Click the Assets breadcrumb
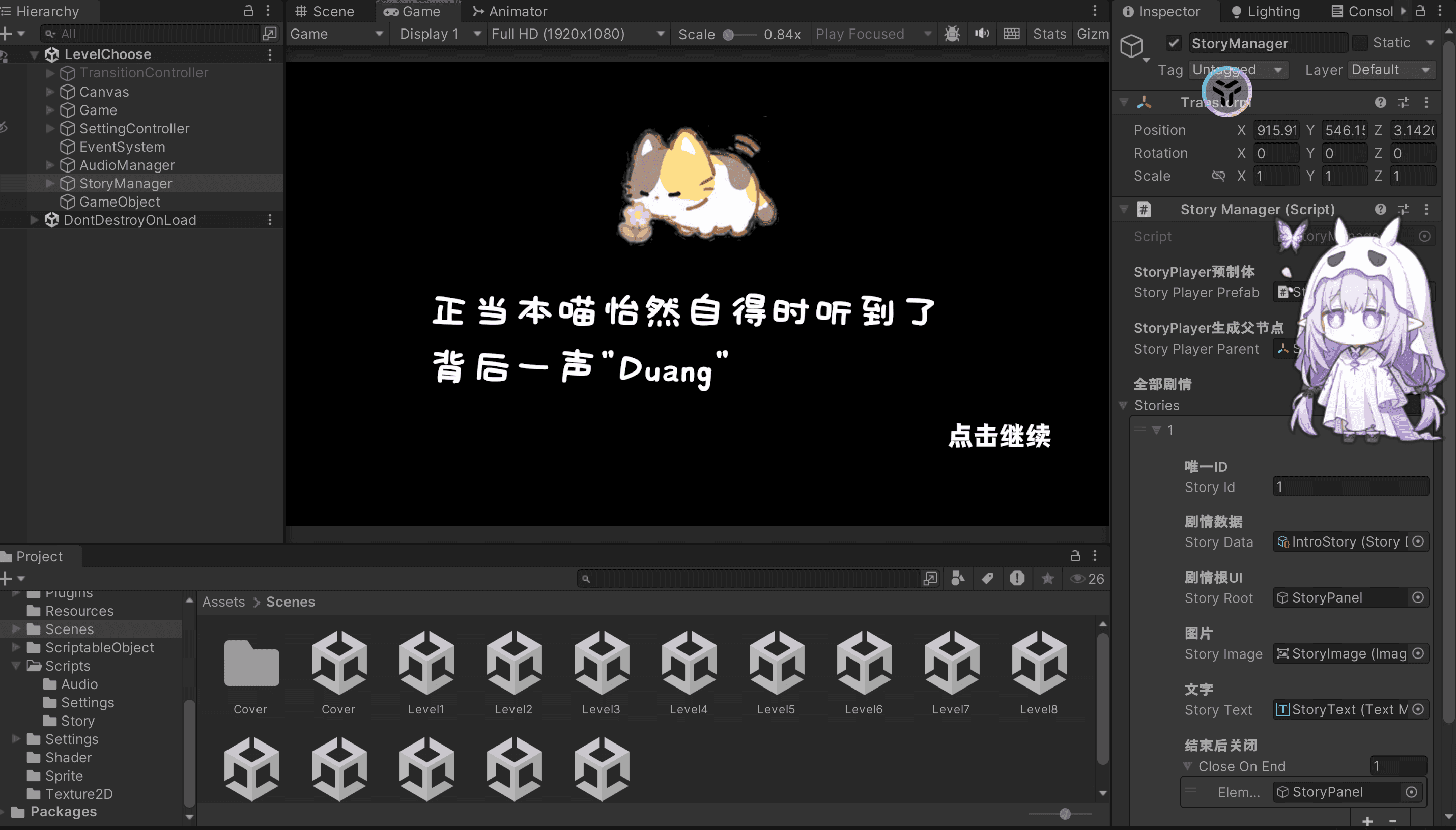 [223, 602]
